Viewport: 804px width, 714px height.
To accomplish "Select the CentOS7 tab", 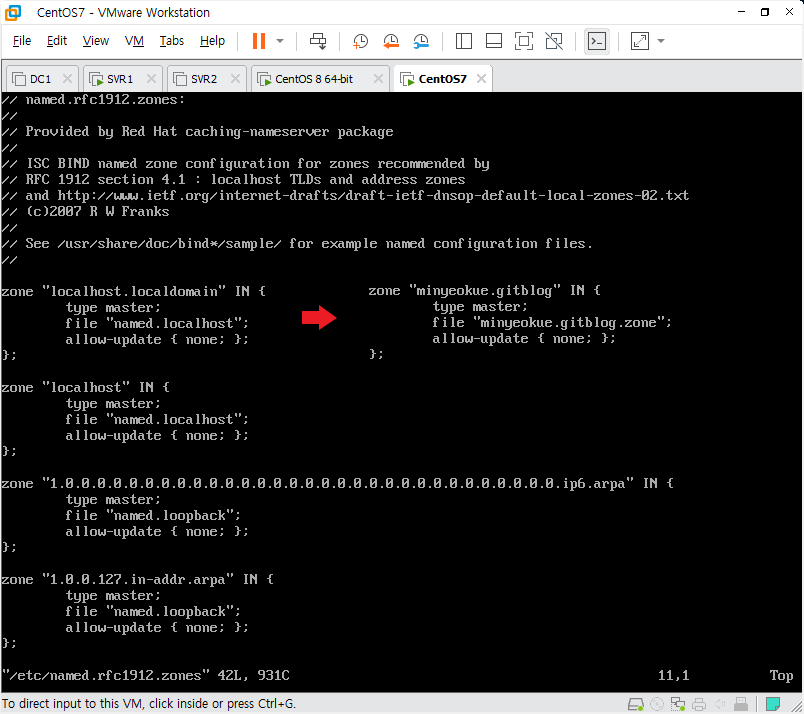I will [x=443, y=79].
